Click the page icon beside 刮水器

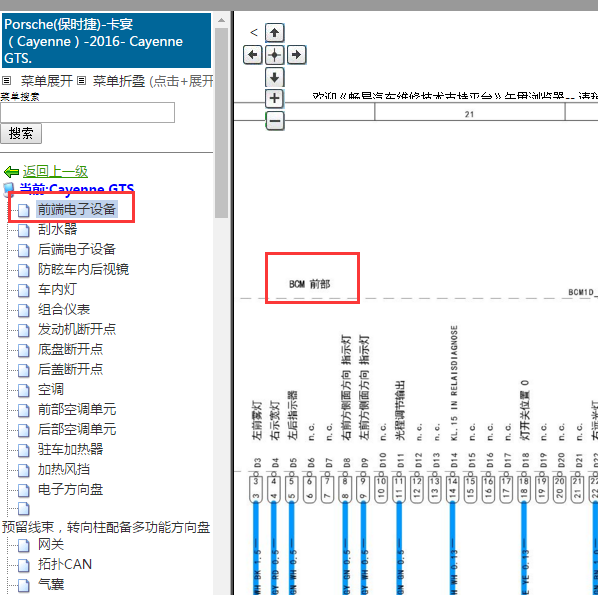24,230
